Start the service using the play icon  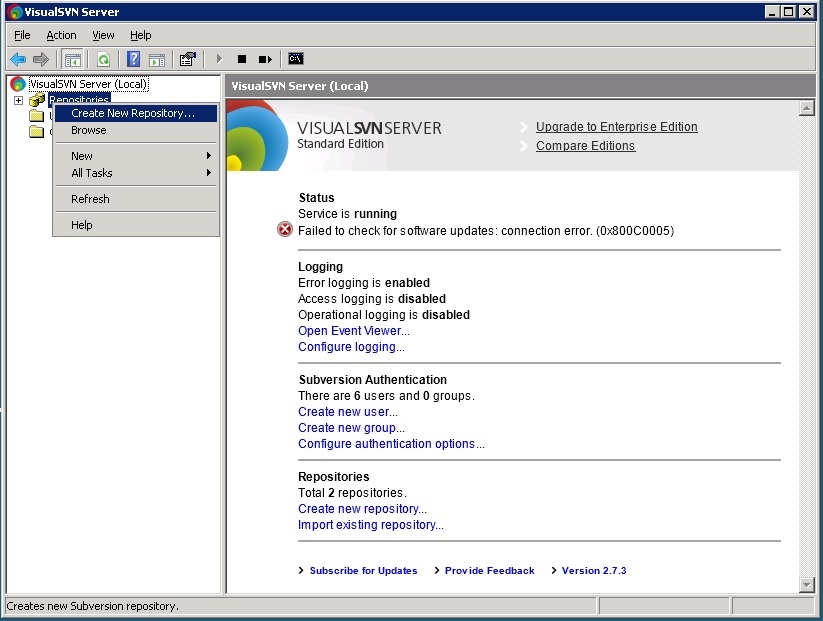tap(218, 58)
